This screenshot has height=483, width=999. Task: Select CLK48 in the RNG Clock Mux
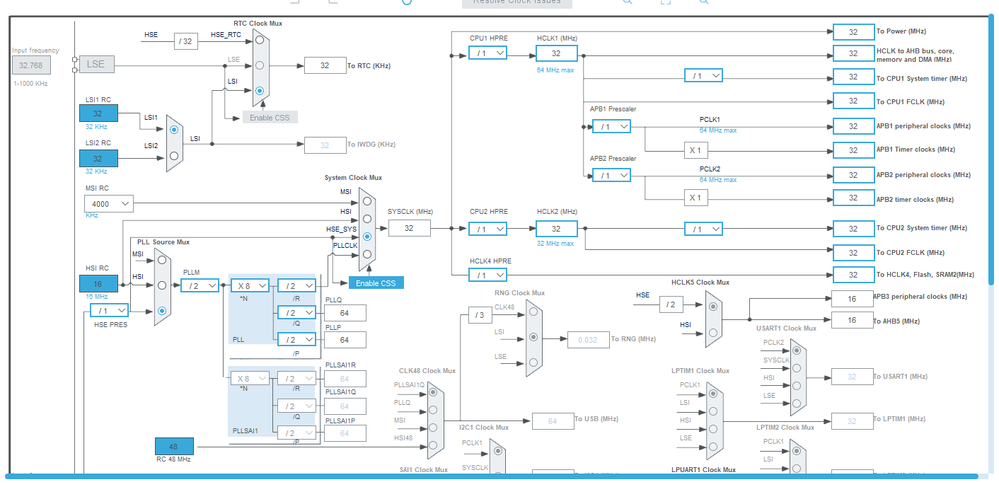point(533,312)
